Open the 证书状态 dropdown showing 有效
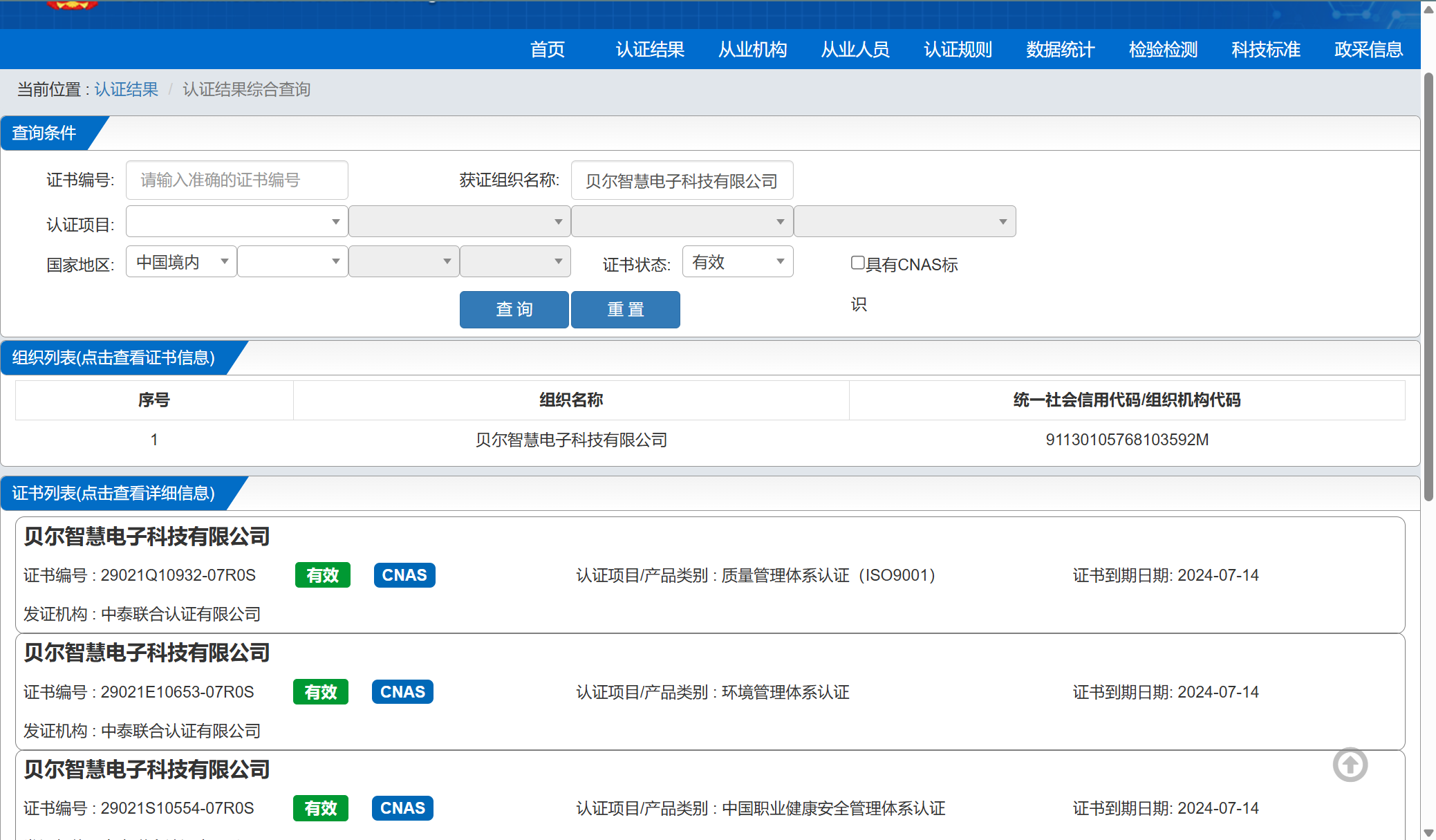 pos(738,261)
